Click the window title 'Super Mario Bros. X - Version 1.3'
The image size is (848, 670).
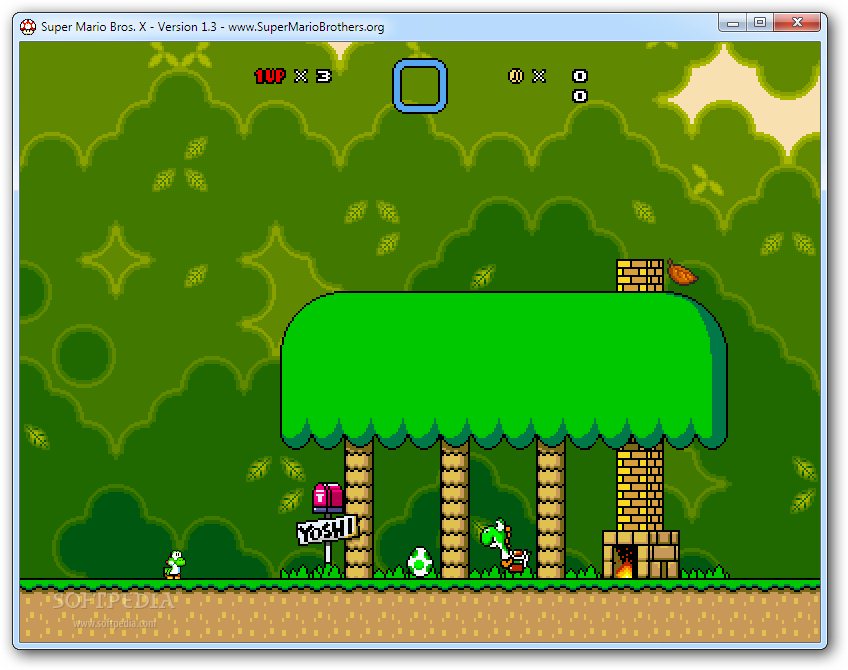[x=129, y=26]
